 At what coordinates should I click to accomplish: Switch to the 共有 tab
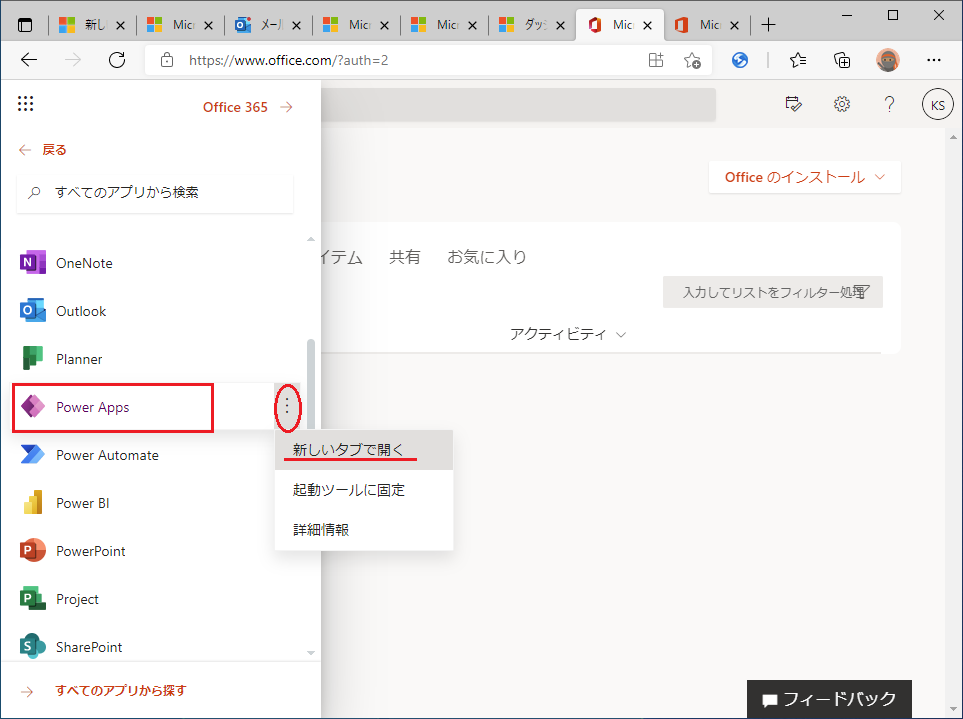click(405, 257)
